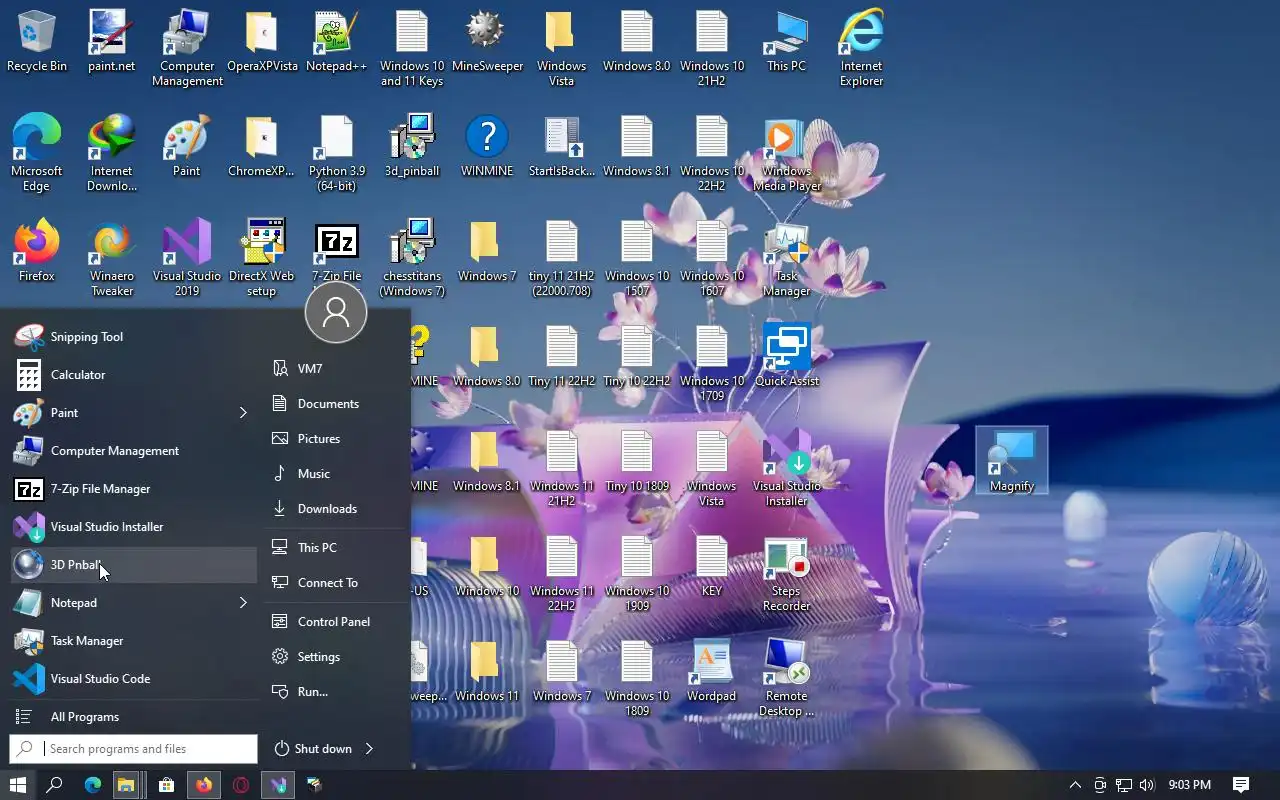Open the Pictures link in Start menu
Screen dimensions: 1280x800
pos(335,439)
